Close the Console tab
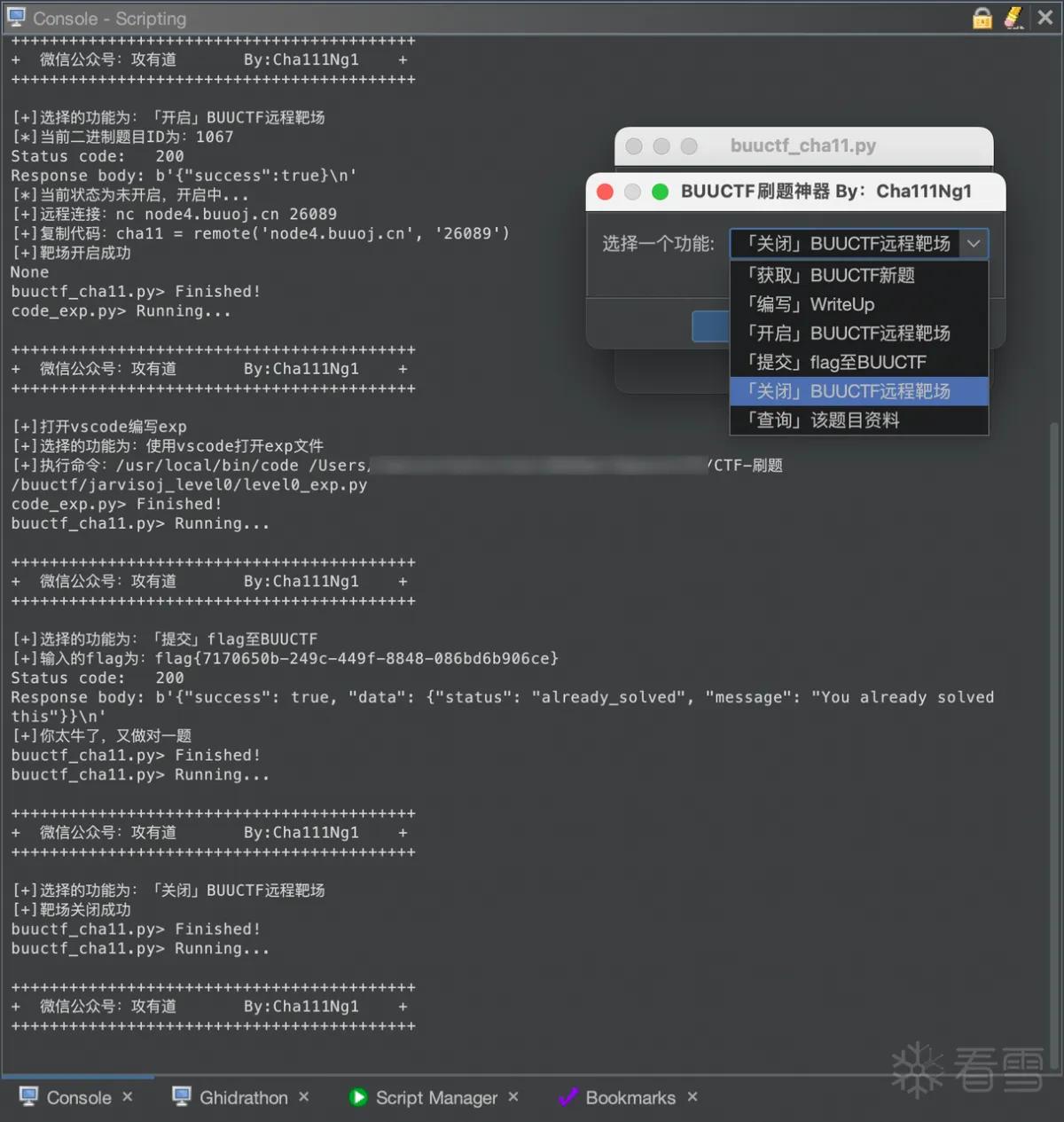This screenshot has width=1064, height=1122. 128,1097
